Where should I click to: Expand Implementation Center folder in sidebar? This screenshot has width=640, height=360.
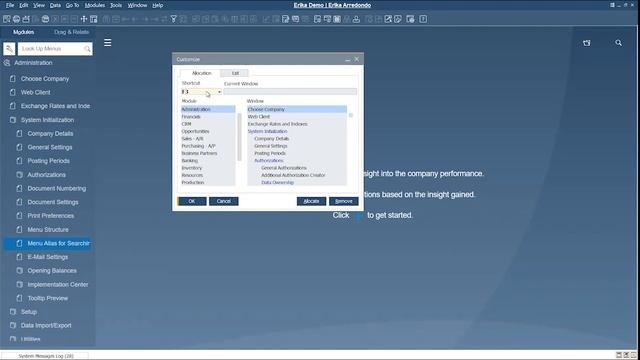(19, 284)
